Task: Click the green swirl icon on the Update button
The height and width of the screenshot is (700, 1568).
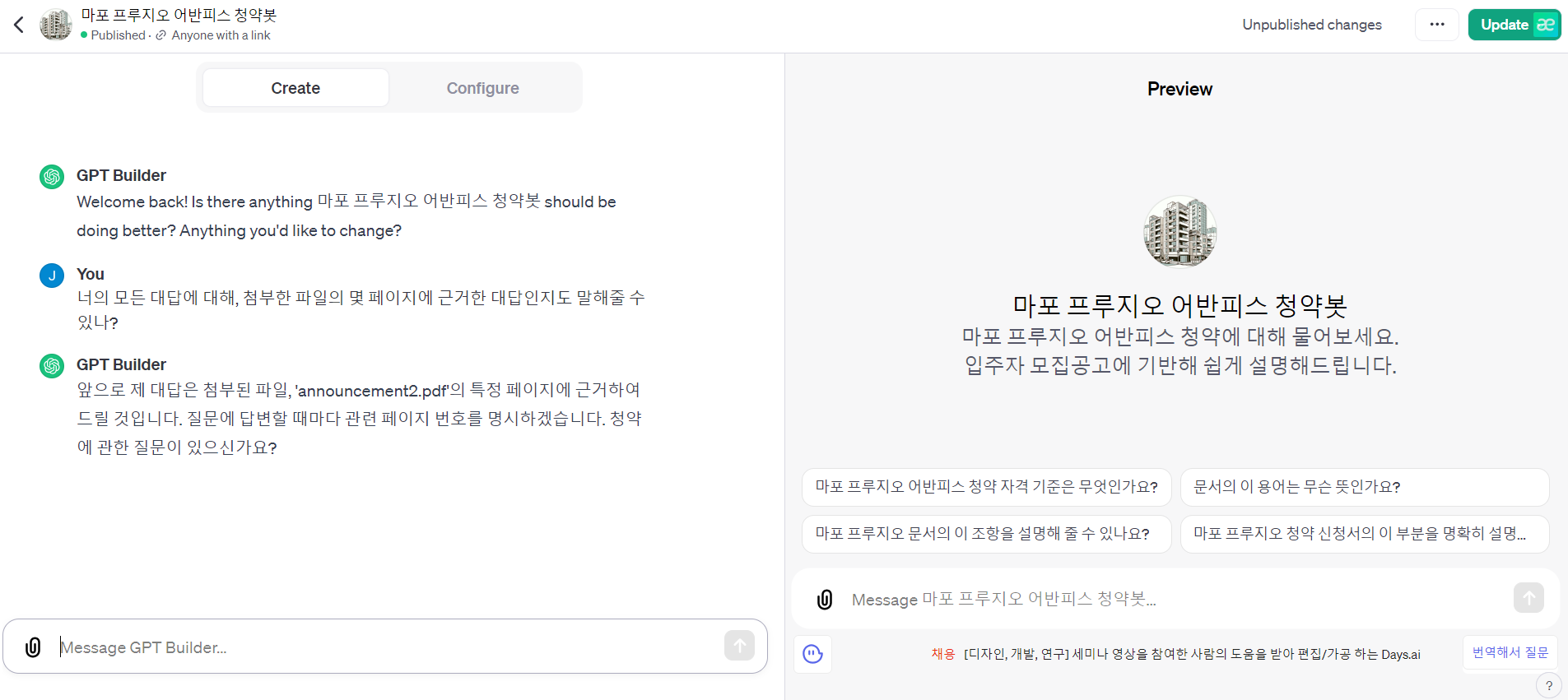Action: [x=1546, y=25]
